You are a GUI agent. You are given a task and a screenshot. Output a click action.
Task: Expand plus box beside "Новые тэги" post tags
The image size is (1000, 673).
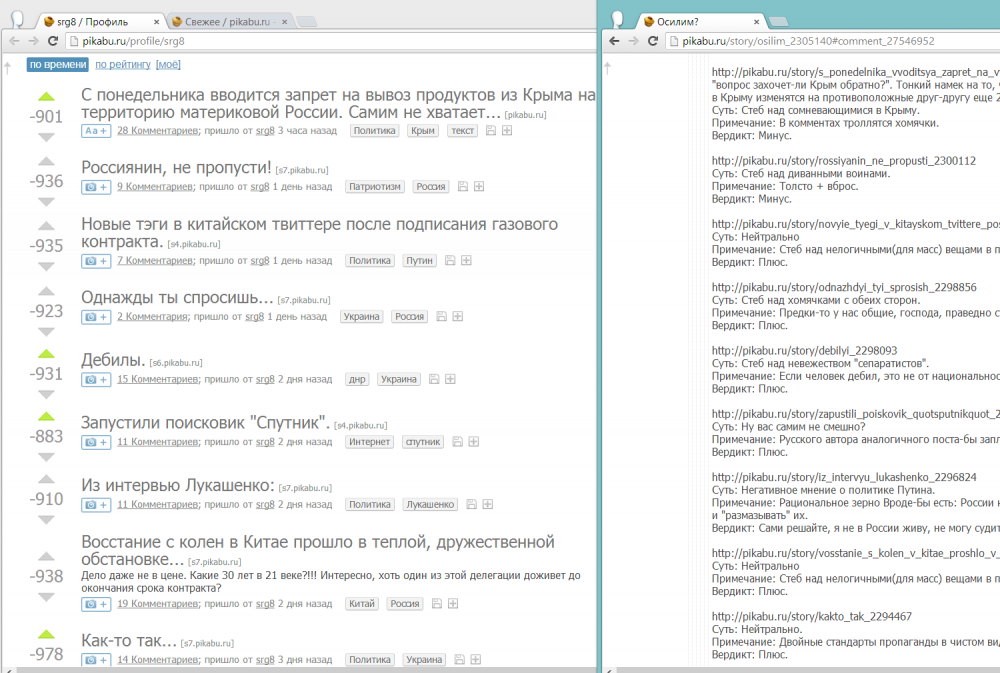pyautogui.click(x=467, y=260)
